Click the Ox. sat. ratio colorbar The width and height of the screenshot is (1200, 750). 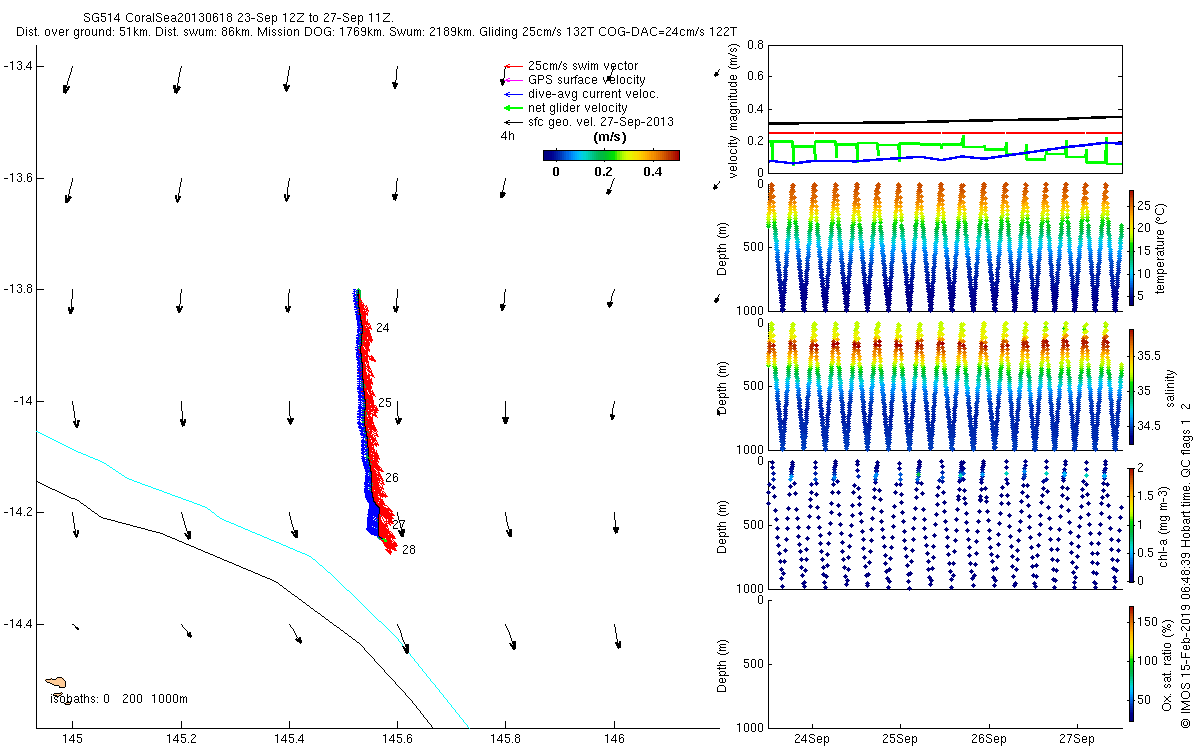click(x=1131, y=664)
